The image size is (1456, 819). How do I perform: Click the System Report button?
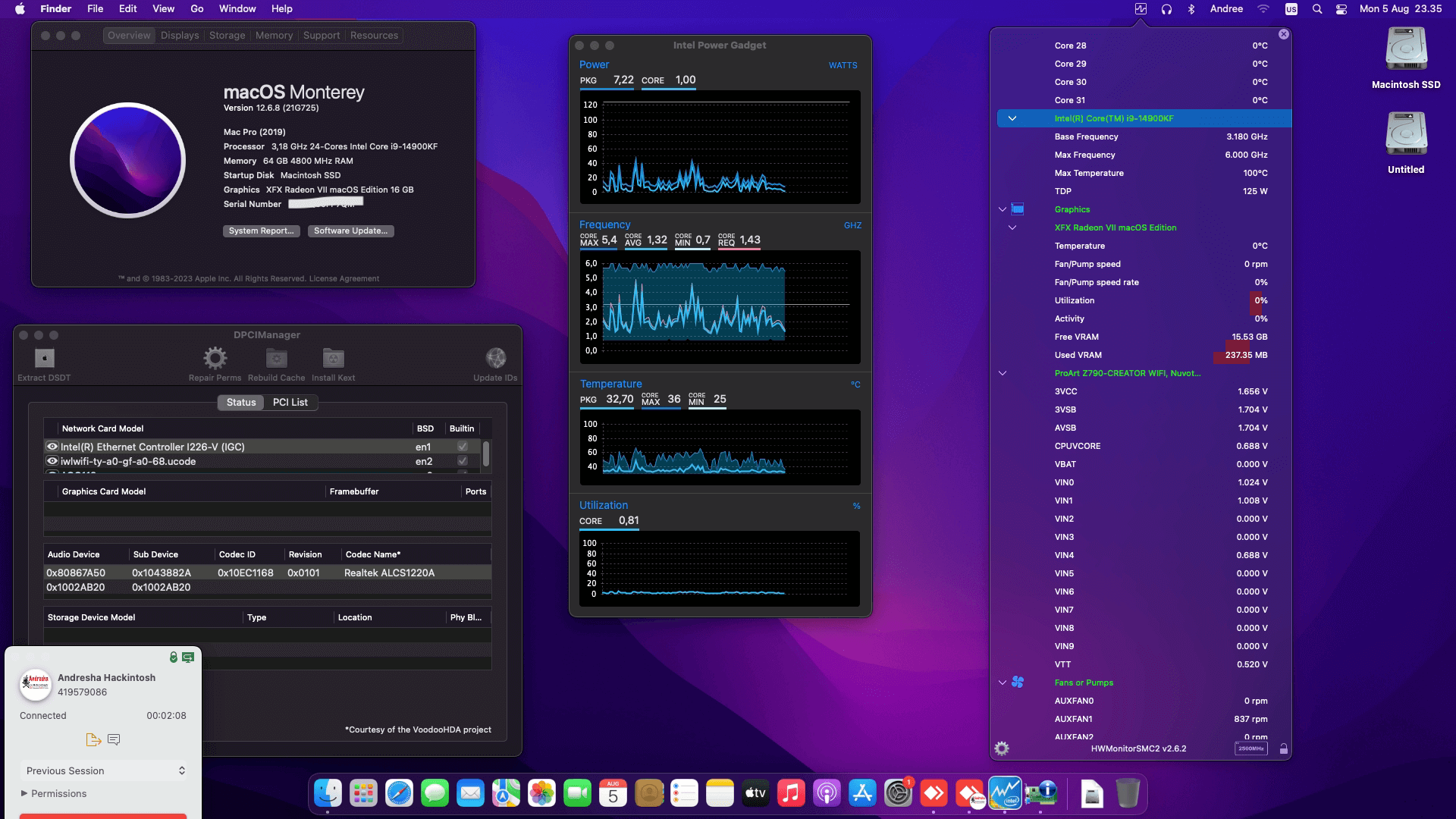[x=261, y=231]
